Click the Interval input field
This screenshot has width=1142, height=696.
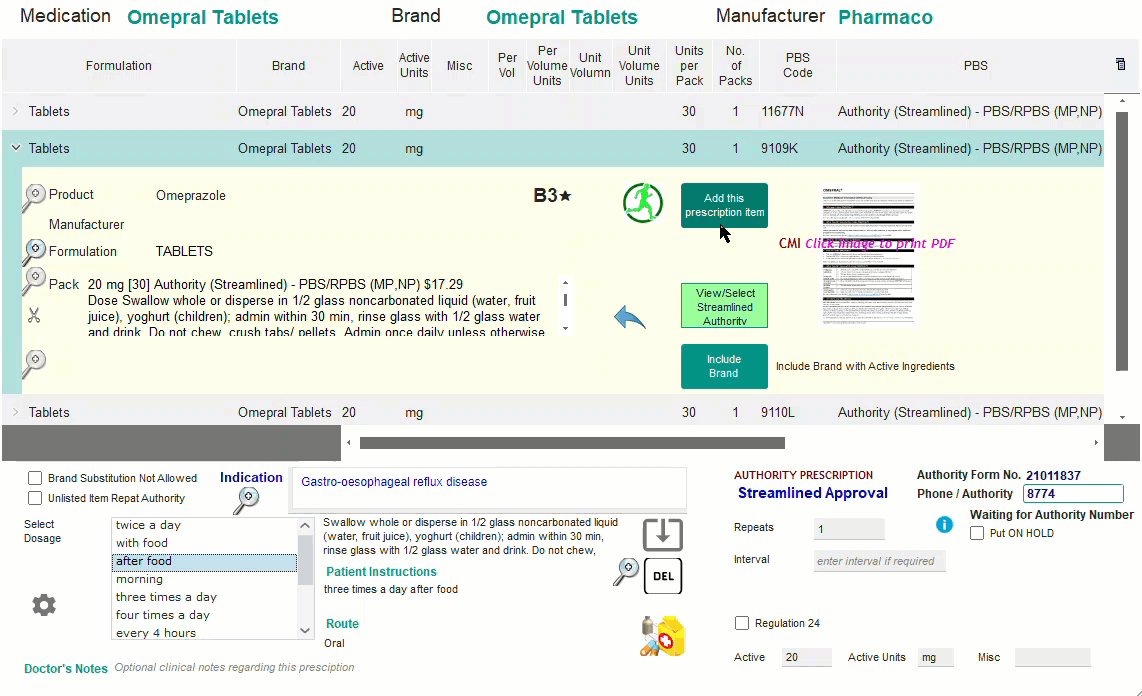(x=879, y=561)
